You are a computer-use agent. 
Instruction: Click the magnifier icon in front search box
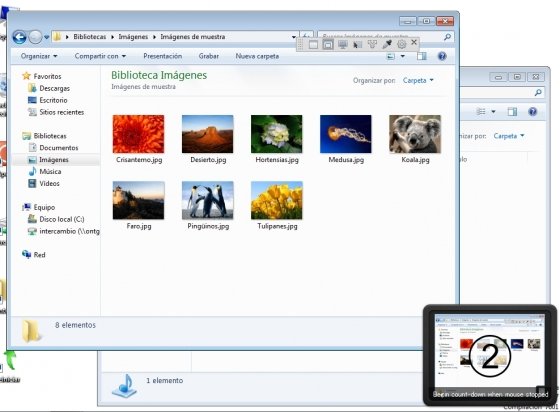click(x=447, y=37)
